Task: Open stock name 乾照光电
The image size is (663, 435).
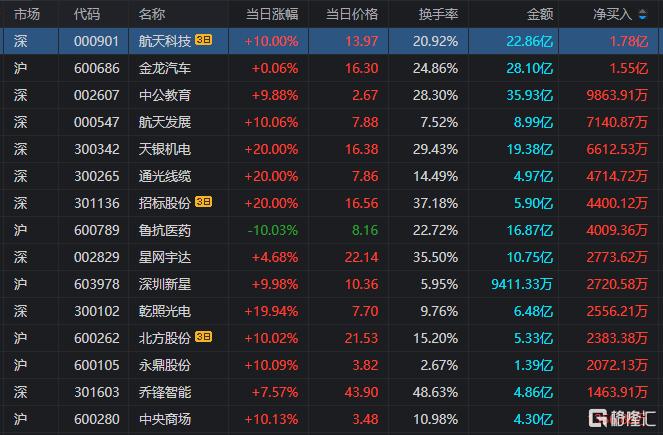Action: [164, 310]
